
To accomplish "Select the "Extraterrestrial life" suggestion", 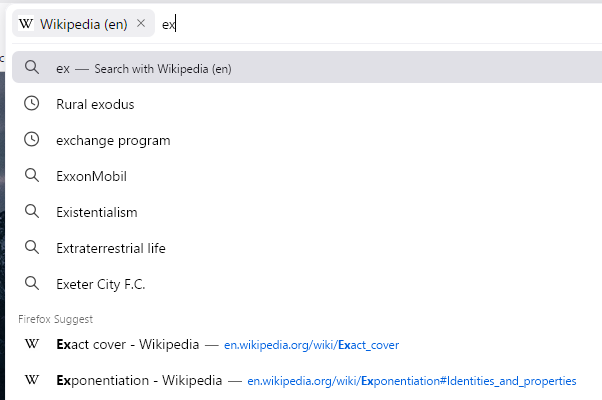I will (x=111, y=248).
